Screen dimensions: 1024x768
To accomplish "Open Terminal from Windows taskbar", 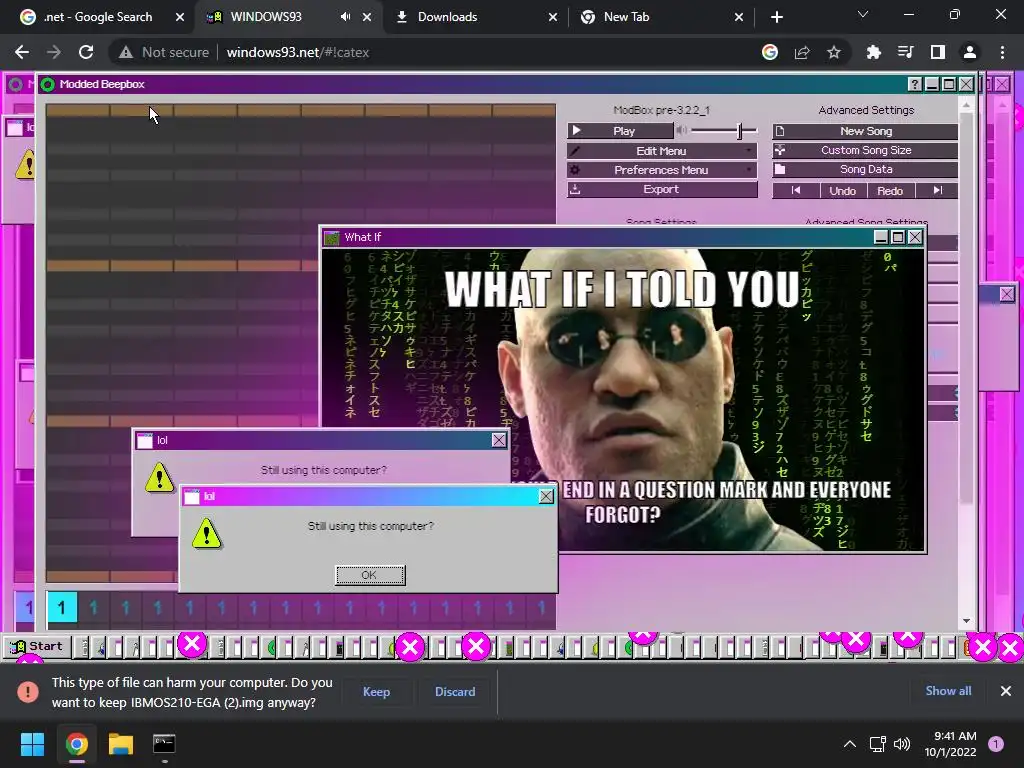I will pyautogui.click(x=164, y=744).
